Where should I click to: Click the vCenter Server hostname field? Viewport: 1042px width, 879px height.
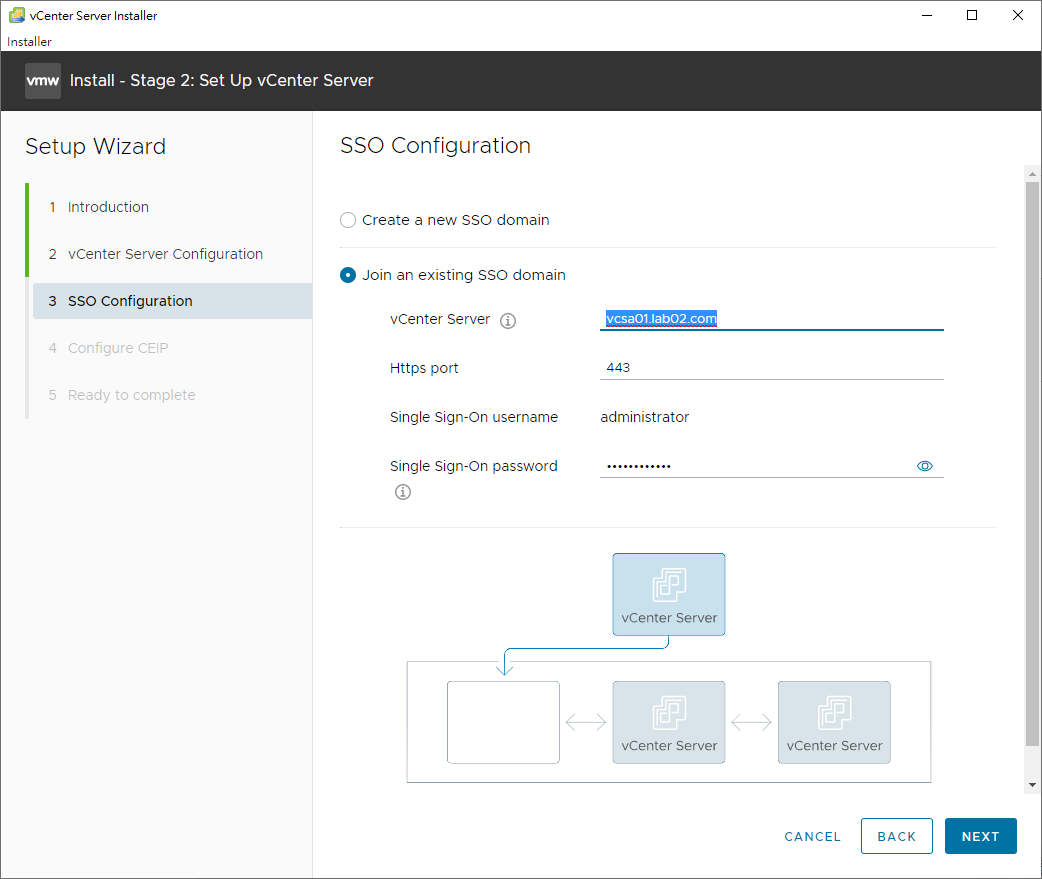[772, 319]
